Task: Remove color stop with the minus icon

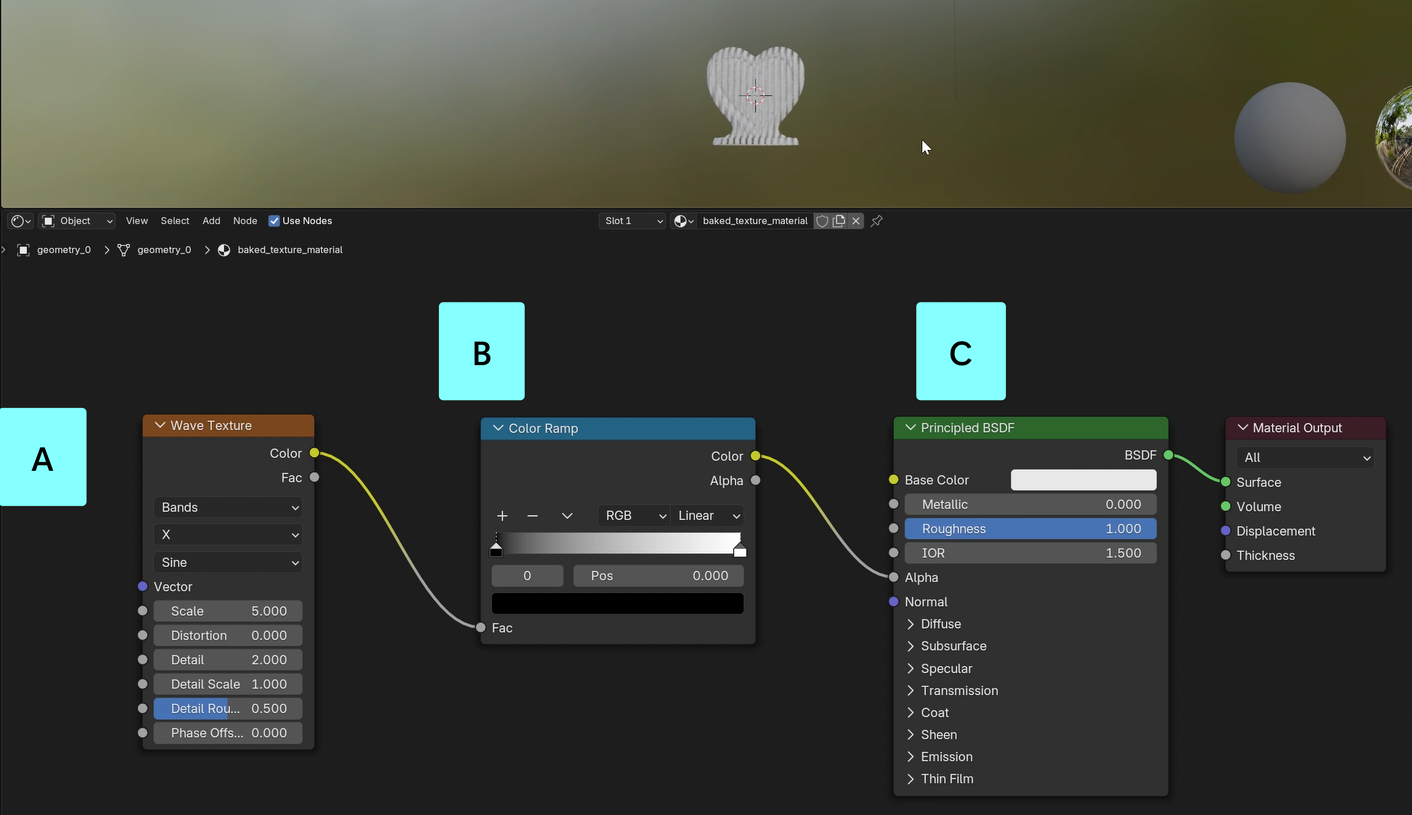Action: coord(532,516)
